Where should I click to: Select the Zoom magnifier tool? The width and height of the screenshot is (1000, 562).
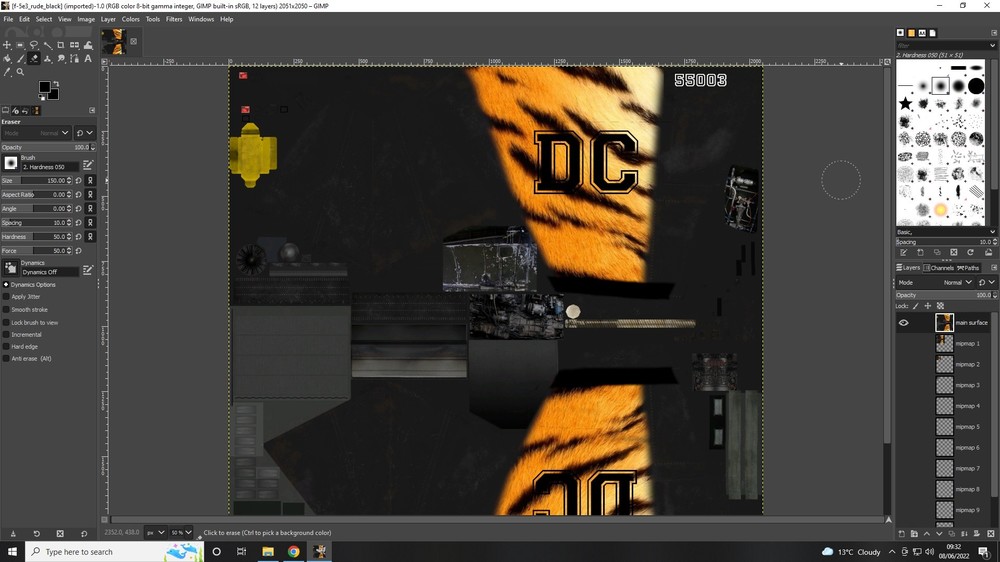20,72
